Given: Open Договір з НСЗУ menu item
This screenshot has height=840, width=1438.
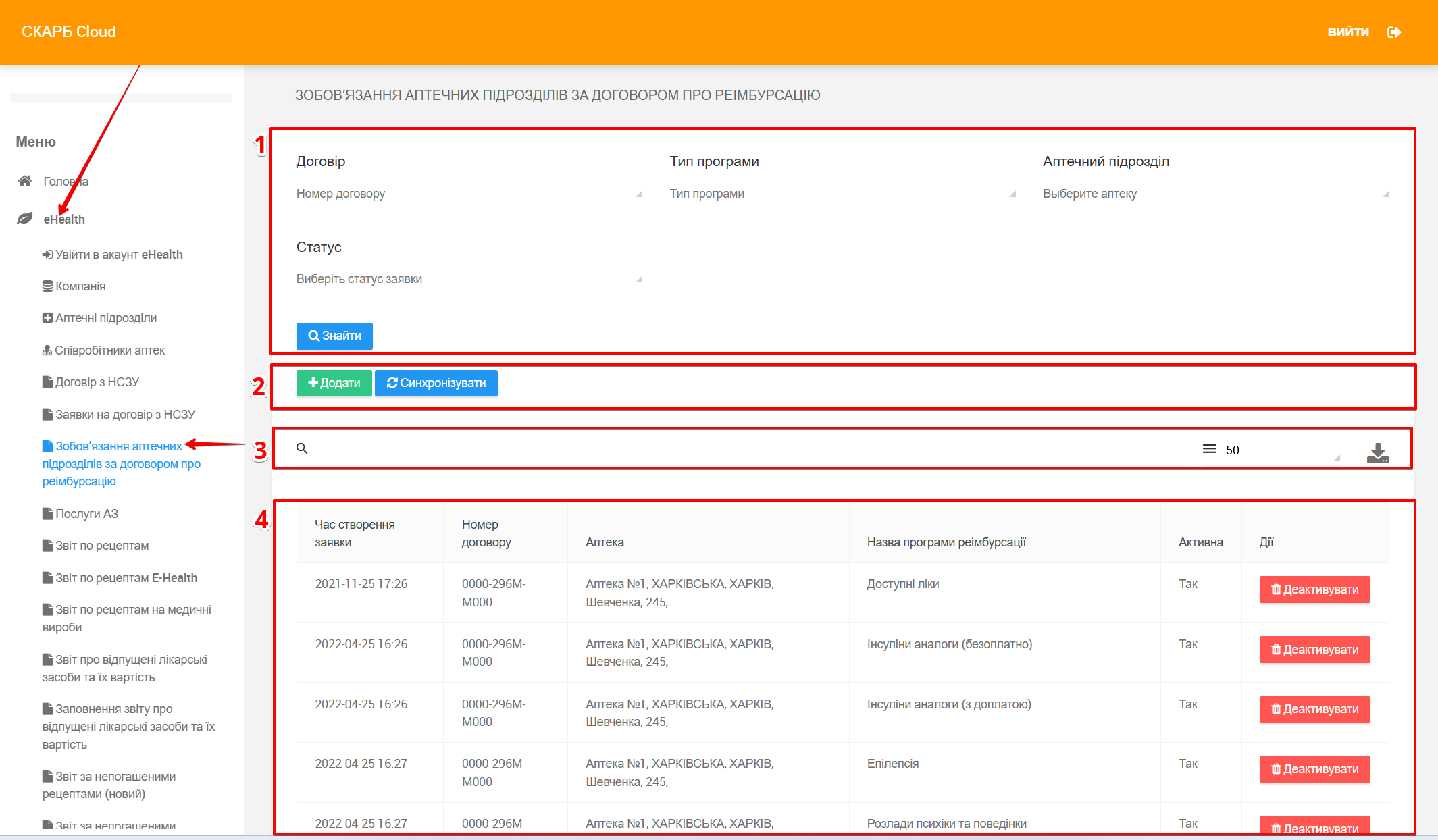Looking at the screenshot, I should (97, 382).
